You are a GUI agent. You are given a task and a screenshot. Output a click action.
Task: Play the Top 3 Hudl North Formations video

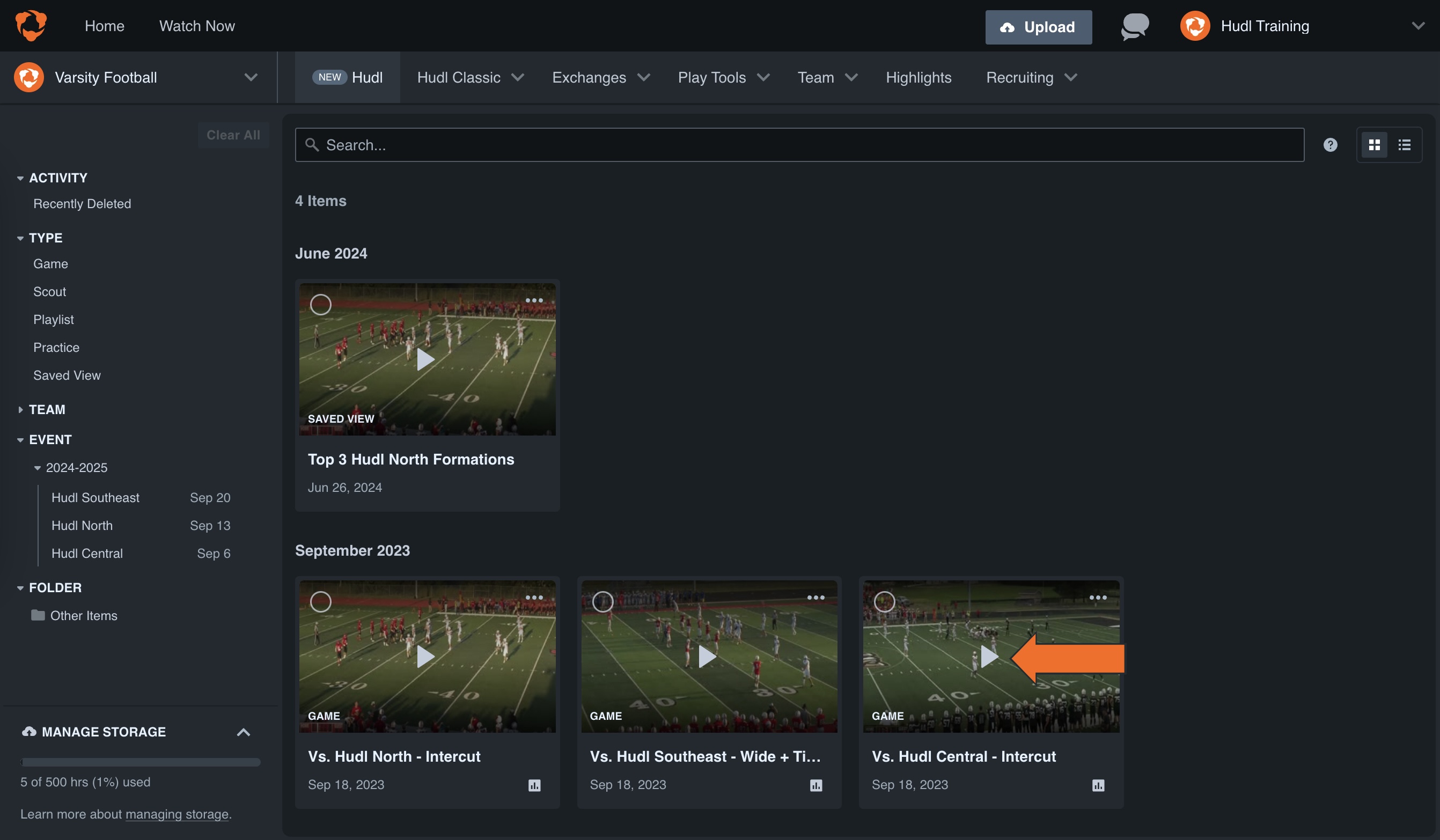425,359
